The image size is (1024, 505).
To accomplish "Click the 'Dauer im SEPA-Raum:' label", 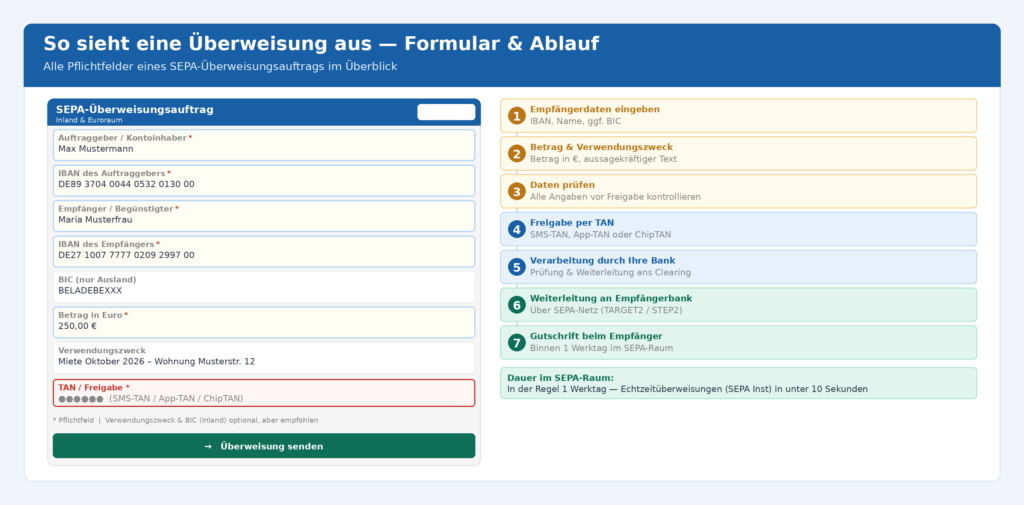I will tap(560, 378).
